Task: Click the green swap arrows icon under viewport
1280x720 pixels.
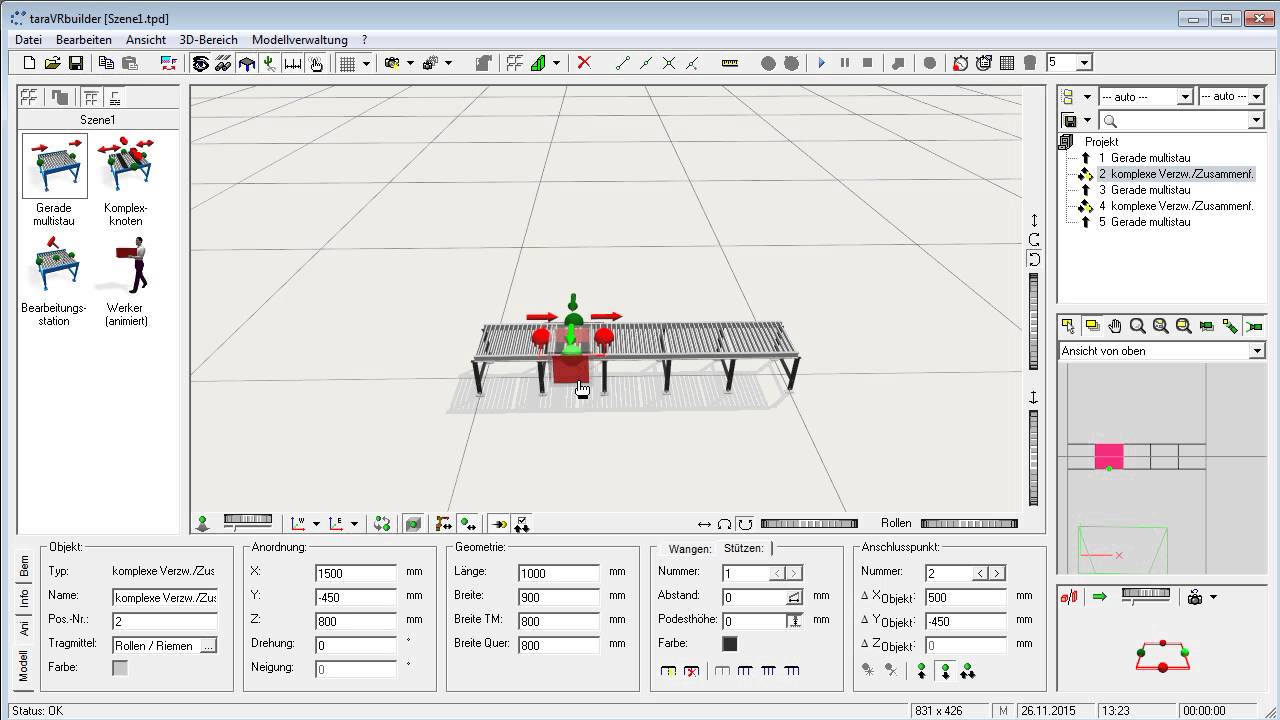Action: [x=382, y=523]
